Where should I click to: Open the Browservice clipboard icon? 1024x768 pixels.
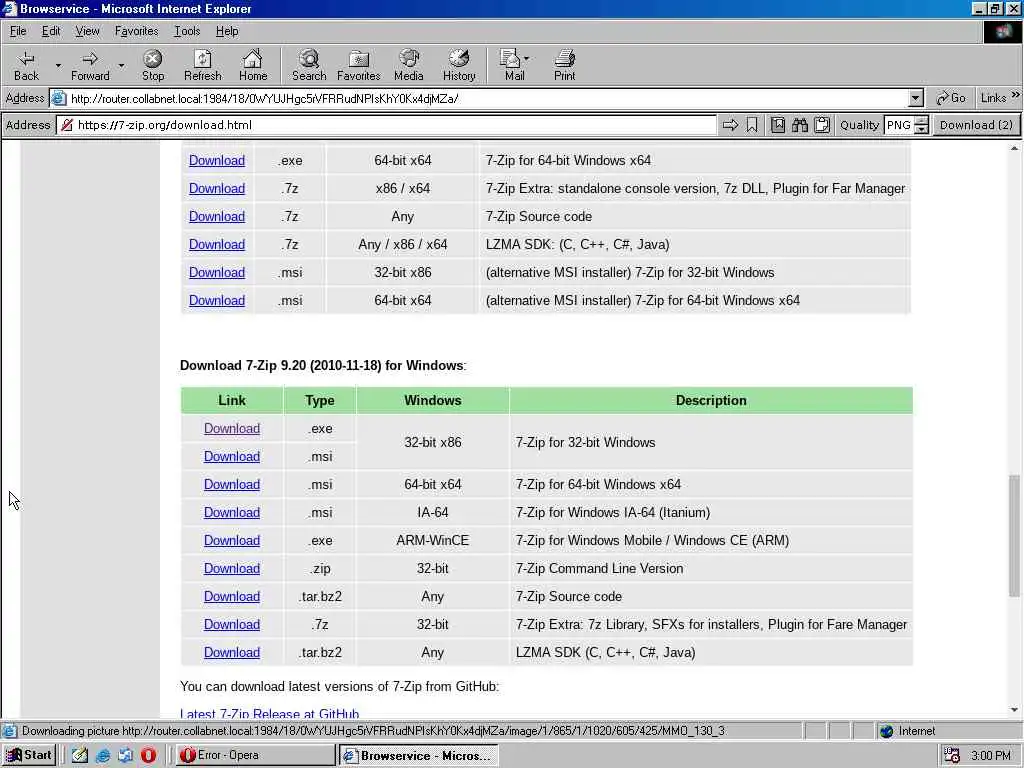pos(822,125)
